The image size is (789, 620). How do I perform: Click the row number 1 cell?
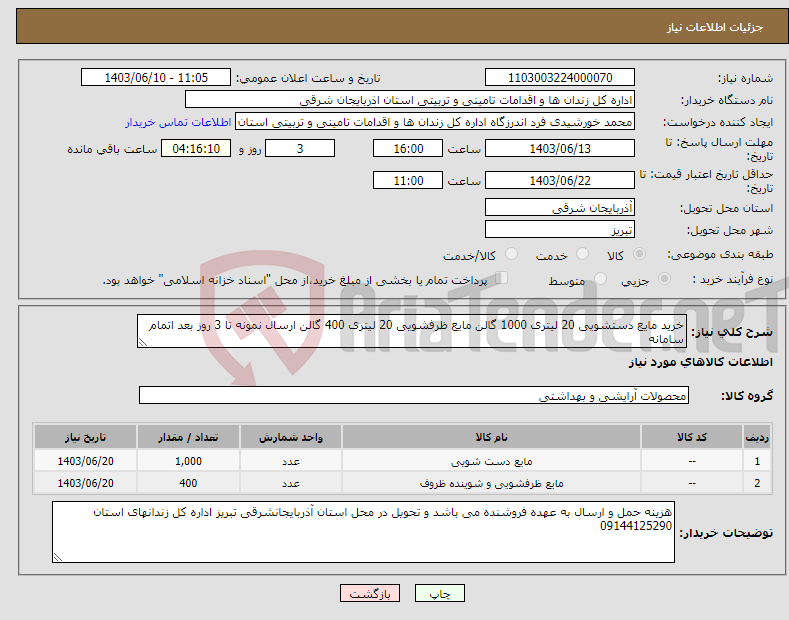(757, 461)
